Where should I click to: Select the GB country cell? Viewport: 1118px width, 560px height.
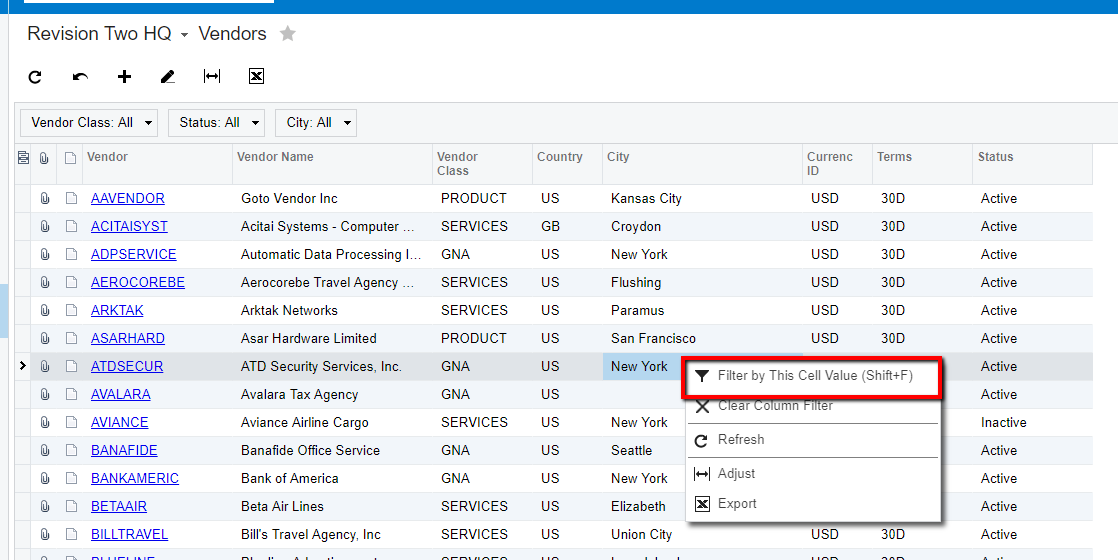pos(568,226)
